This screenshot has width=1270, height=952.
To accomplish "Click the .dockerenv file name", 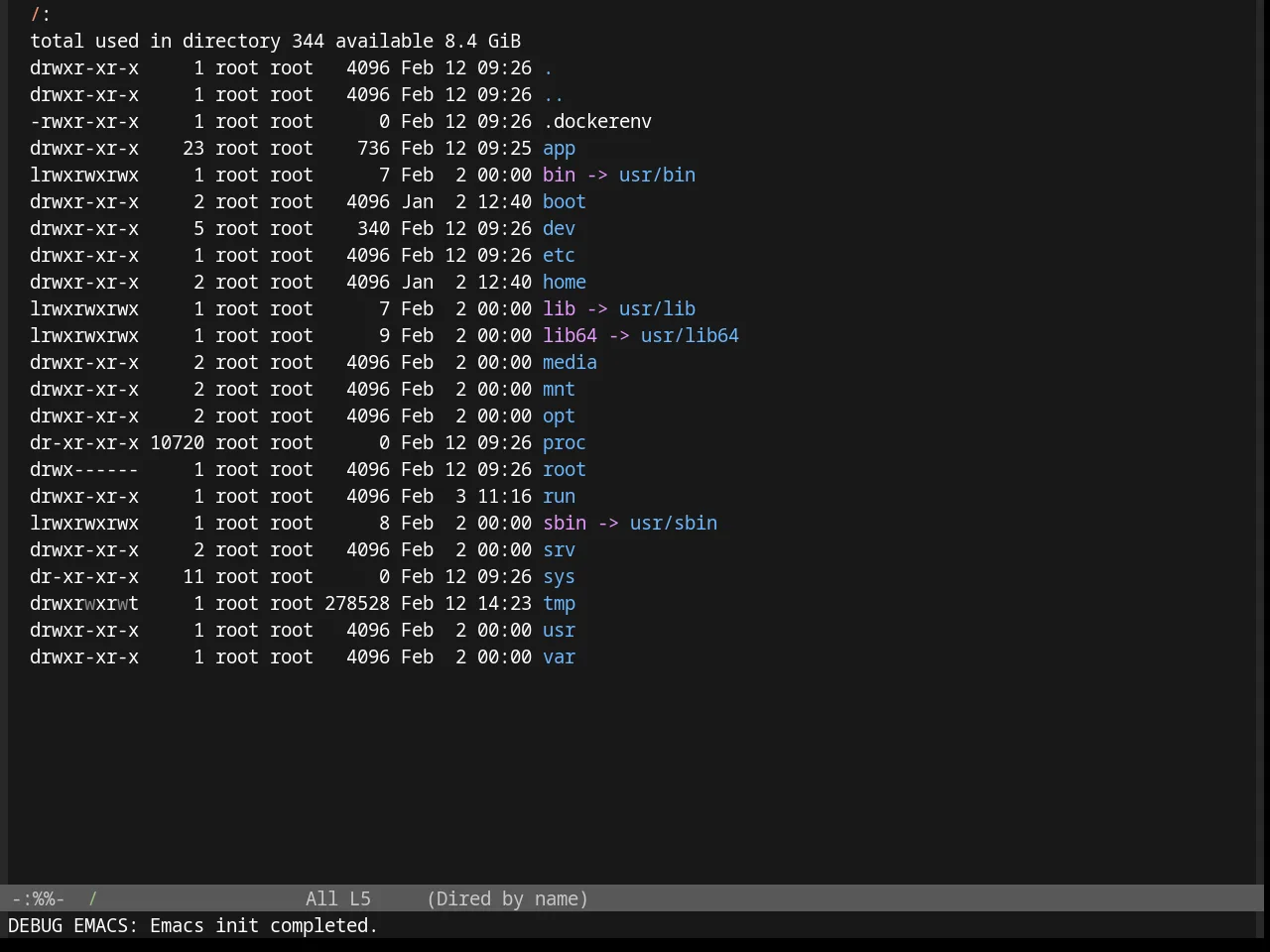I will pyautogui.click(x=597, y=122).
